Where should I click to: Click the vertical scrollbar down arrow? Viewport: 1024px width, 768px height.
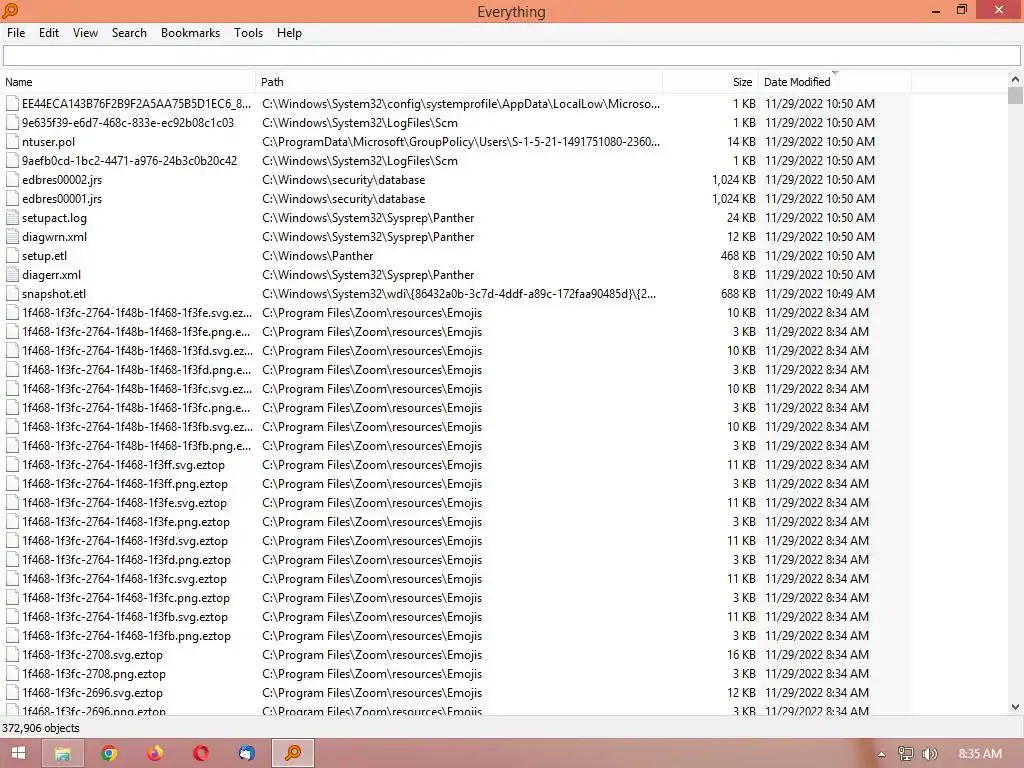click(x=1015, y=707)
